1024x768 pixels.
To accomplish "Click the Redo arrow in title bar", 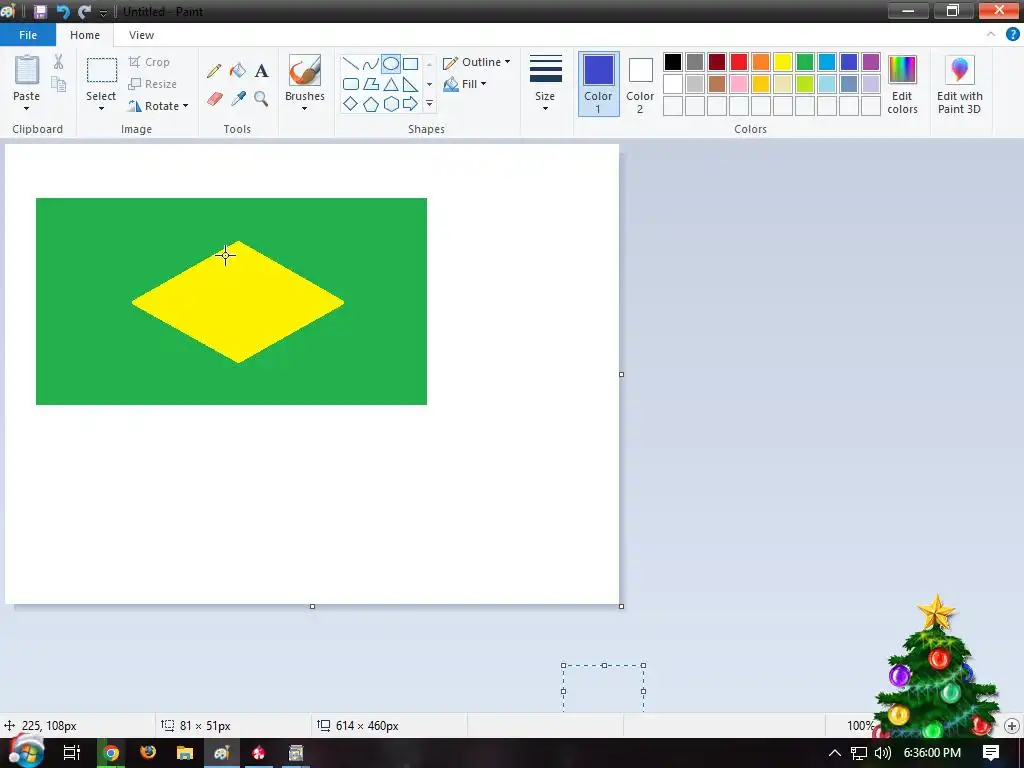I will (84, 12).
